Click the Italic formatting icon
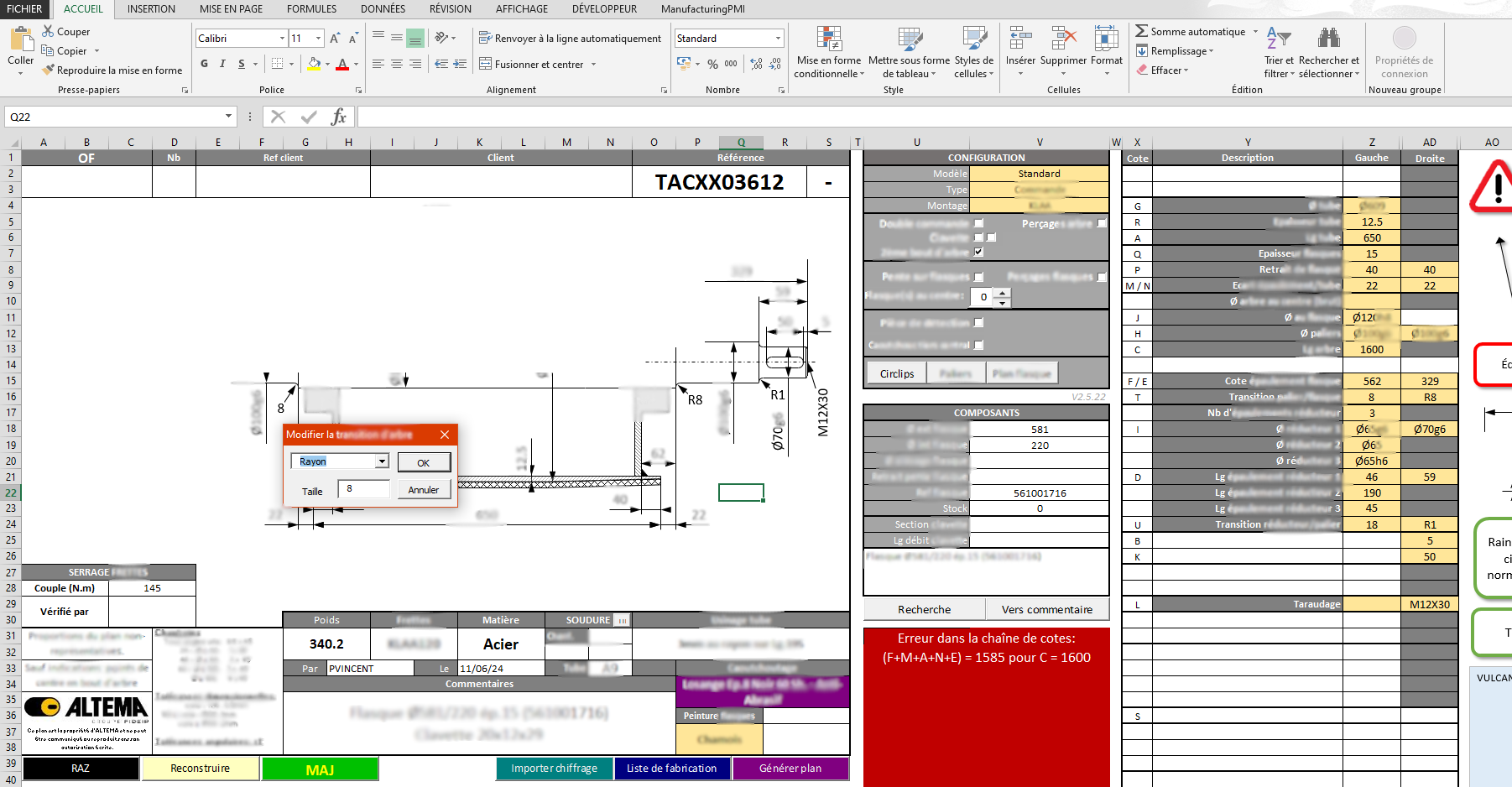The image size is (1512, 787). pos(222,64)
